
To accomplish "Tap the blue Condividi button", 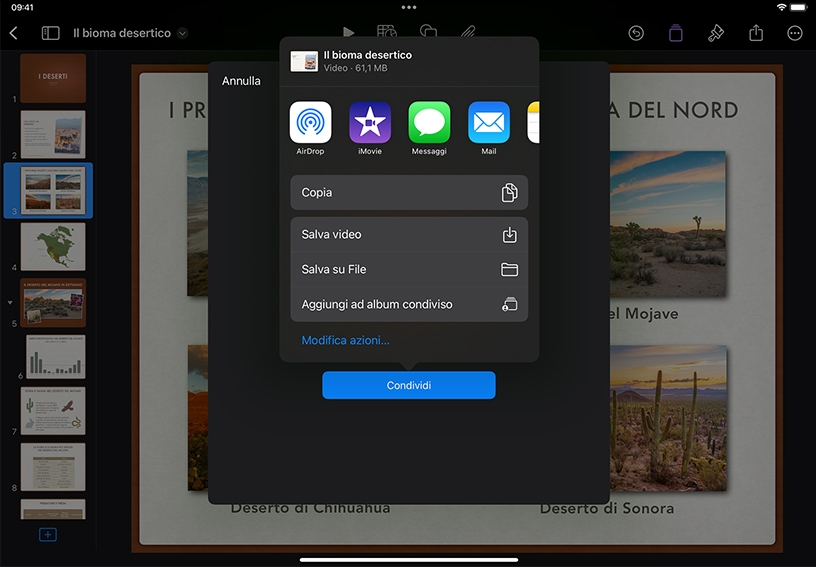I will (x=409, y=385).
